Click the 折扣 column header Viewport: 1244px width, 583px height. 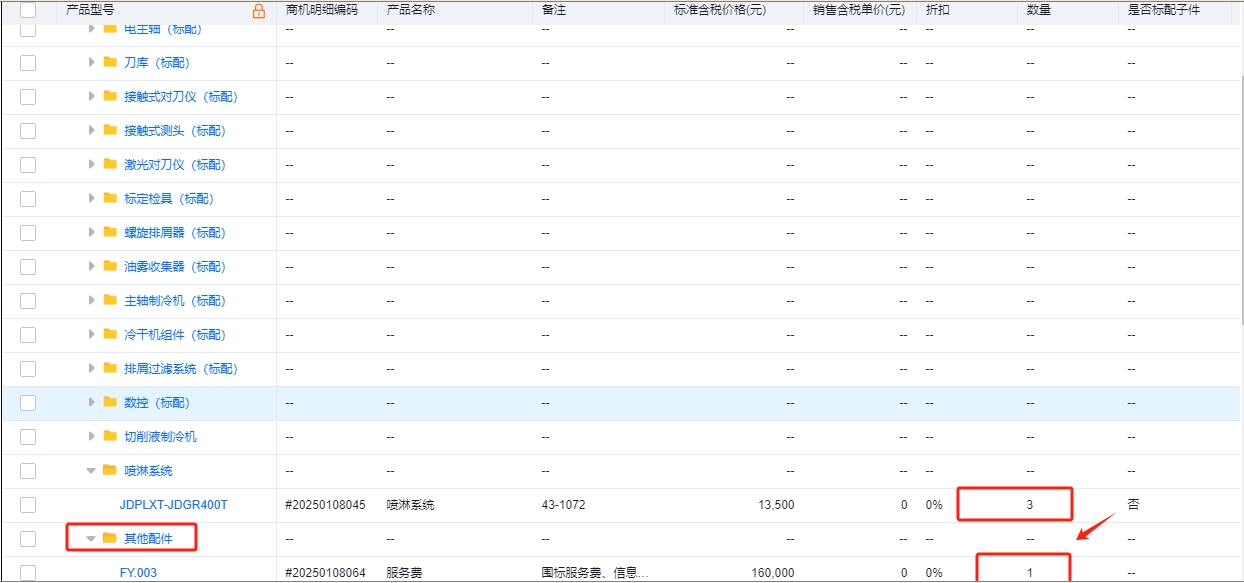937,10
